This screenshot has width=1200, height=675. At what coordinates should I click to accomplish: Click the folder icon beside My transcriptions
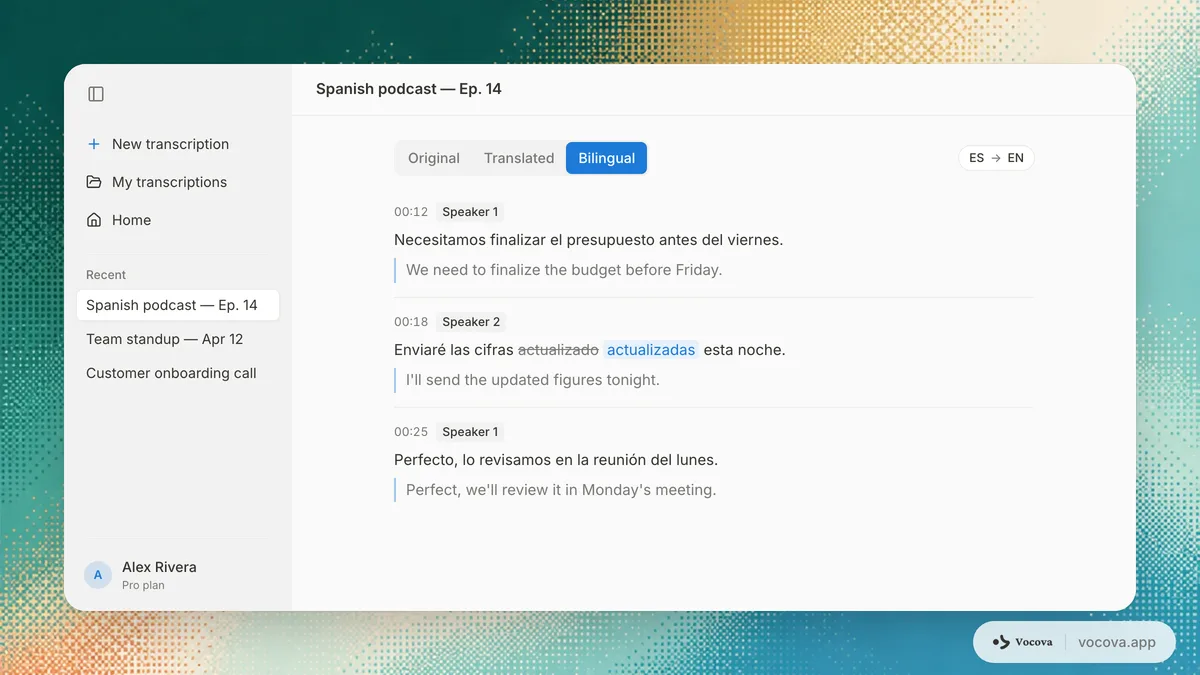[x=94, y=182]
